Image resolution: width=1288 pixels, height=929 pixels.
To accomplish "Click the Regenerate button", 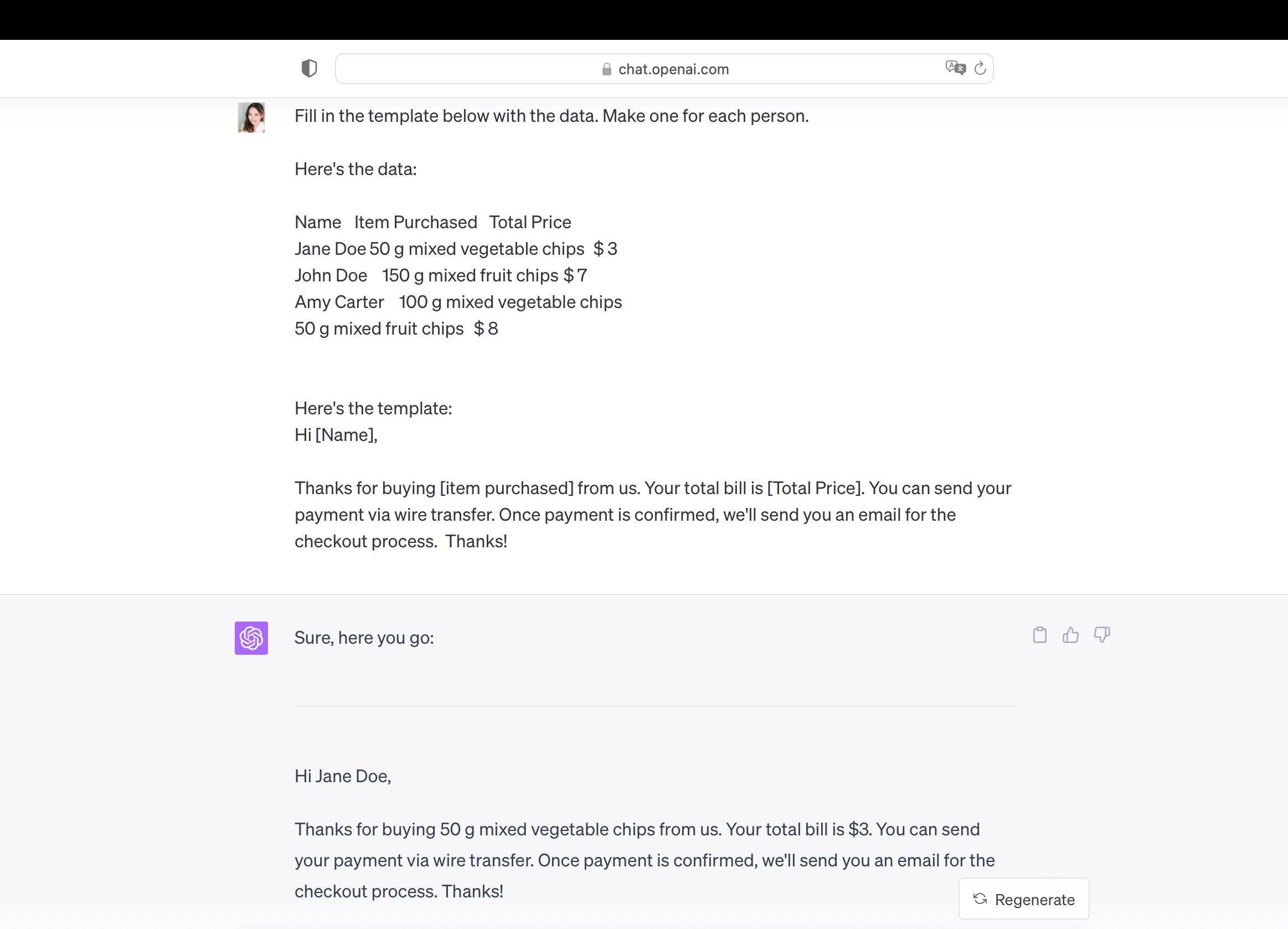I will click(1024, 898).
